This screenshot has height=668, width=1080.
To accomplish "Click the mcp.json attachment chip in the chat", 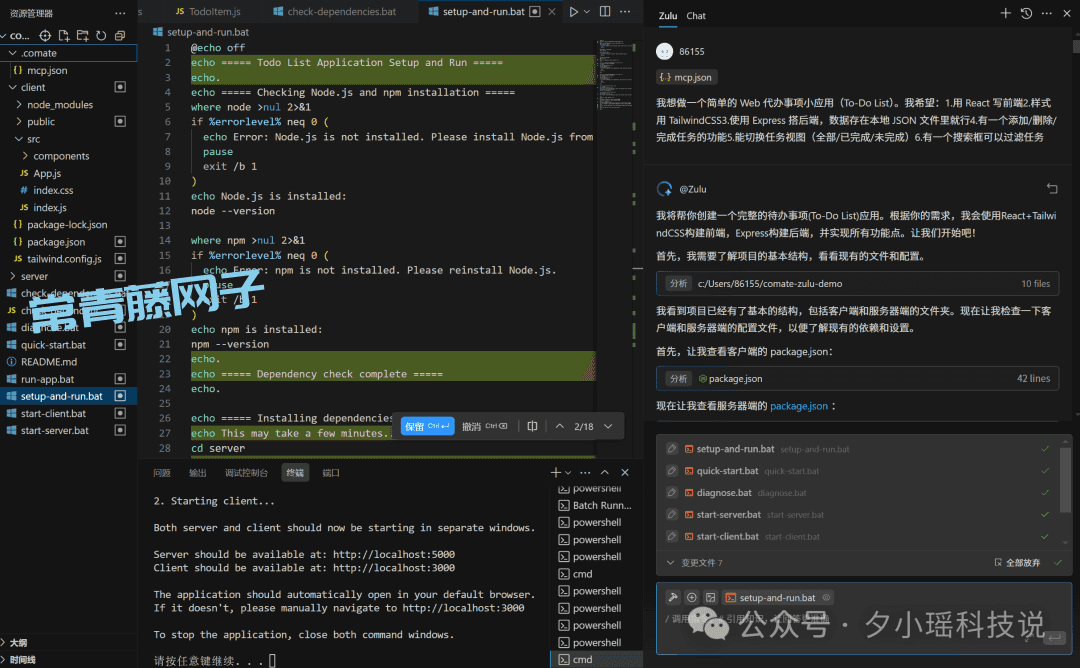I will tap(687, 77).
